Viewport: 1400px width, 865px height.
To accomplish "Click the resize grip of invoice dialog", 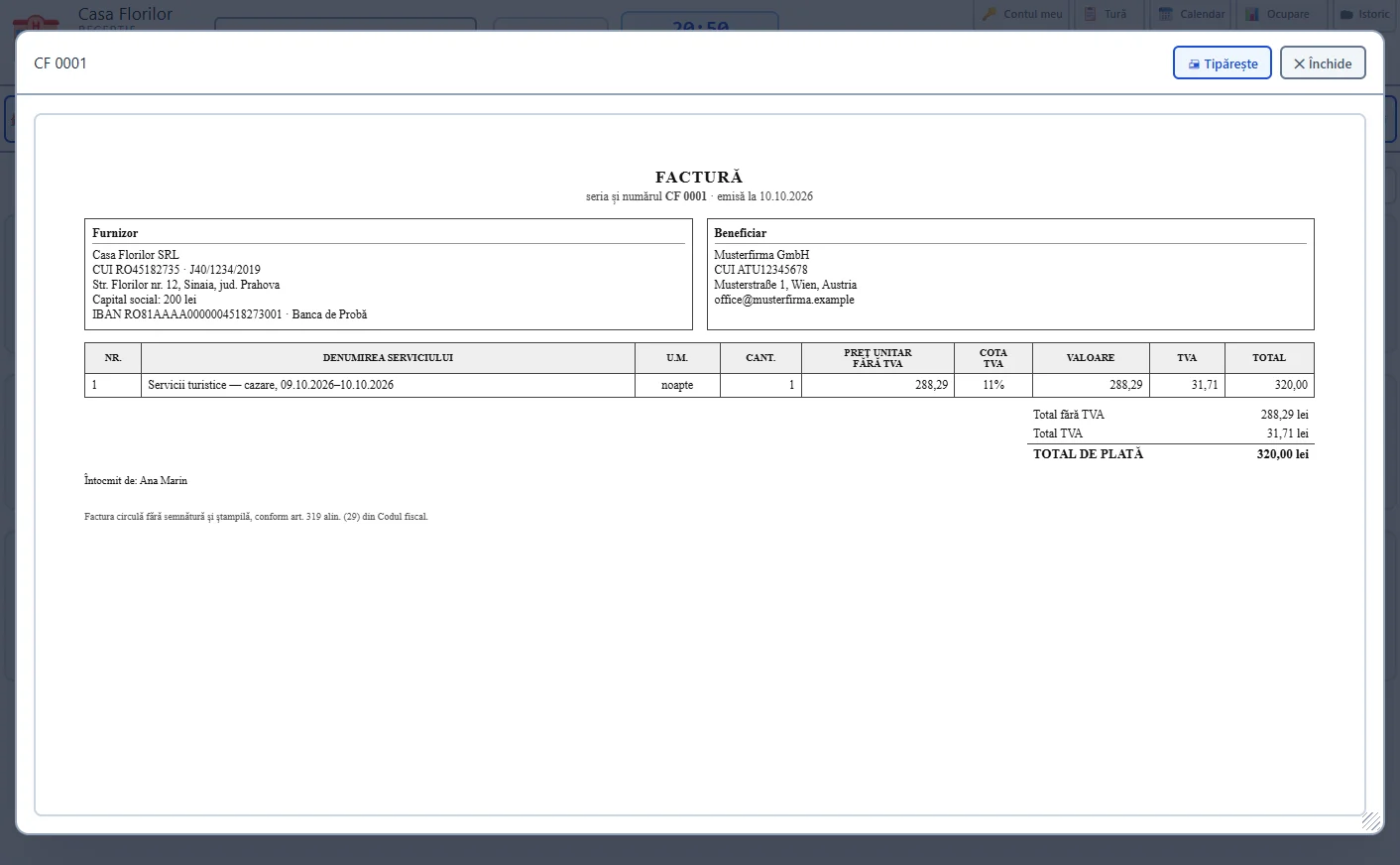I will tap(1371, 820).
